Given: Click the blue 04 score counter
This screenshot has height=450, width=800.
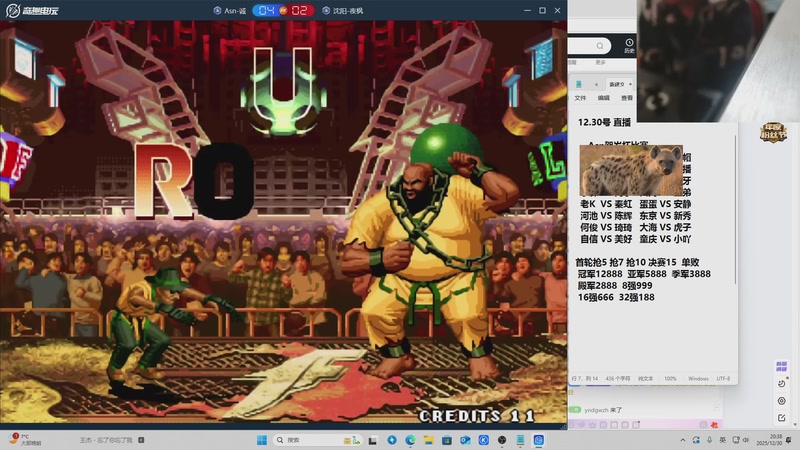Looking at the screenshot, I should point(266,10).
